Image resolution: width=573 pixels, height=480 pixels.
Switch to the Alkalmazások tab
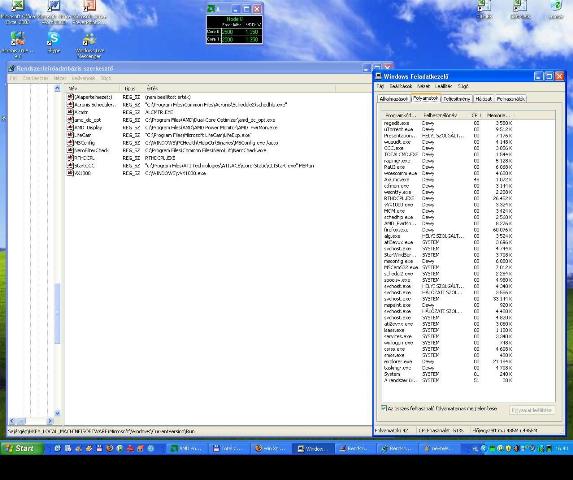pyautogui.click(x=394, y=99)
